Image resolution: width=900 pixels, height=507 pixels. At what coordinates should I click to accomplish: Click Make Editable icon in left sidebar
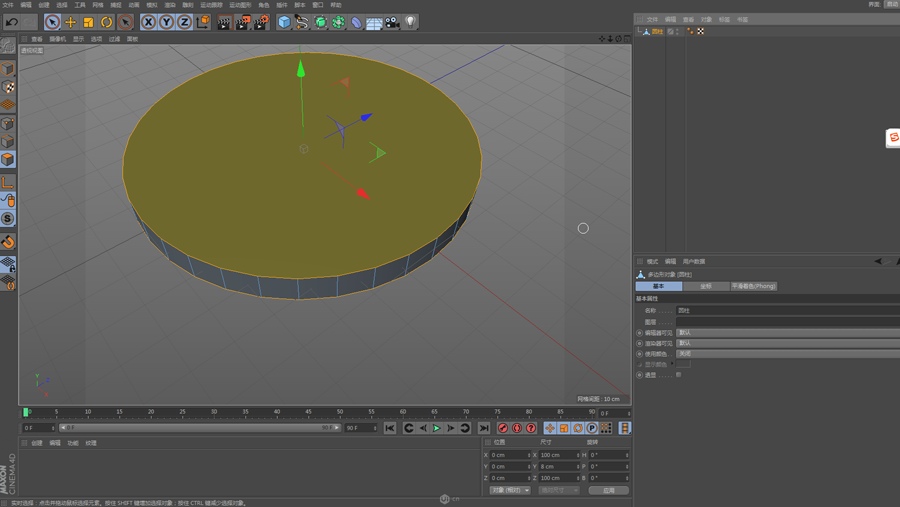point(7,45)
